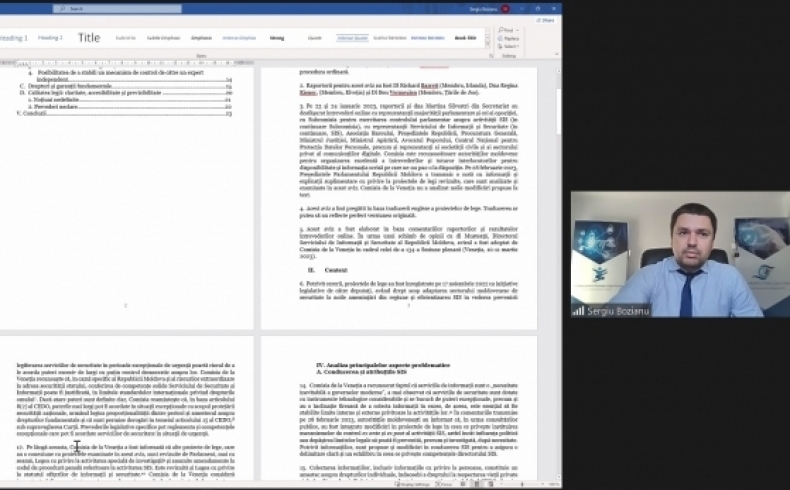Apply the Book Title style
Viewport: 790px width, 490px height.
click(465, 38)
